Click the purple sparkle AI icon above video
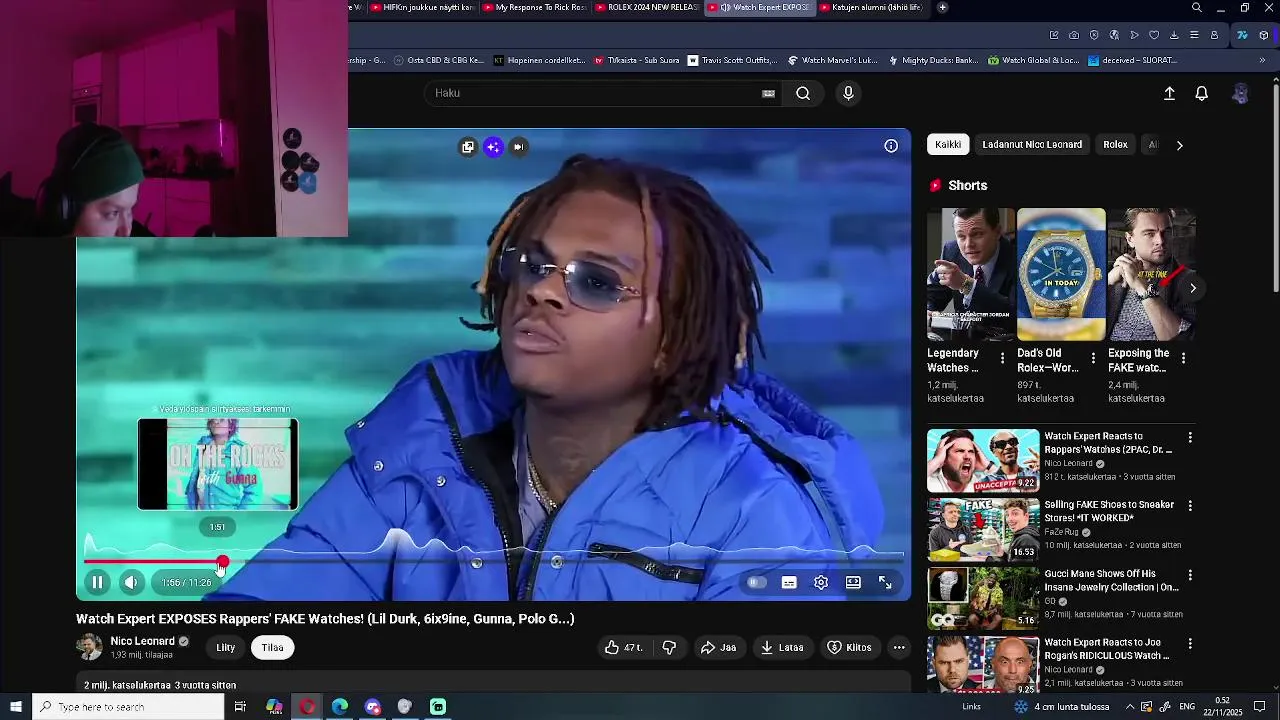 coord(493,147)
